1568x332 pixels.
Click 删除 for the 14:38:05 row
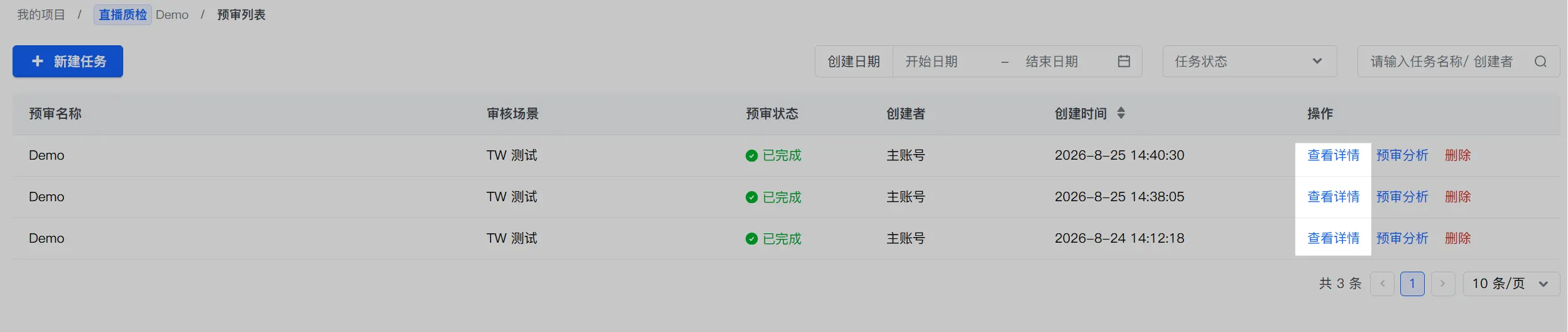pos(1457,197)
